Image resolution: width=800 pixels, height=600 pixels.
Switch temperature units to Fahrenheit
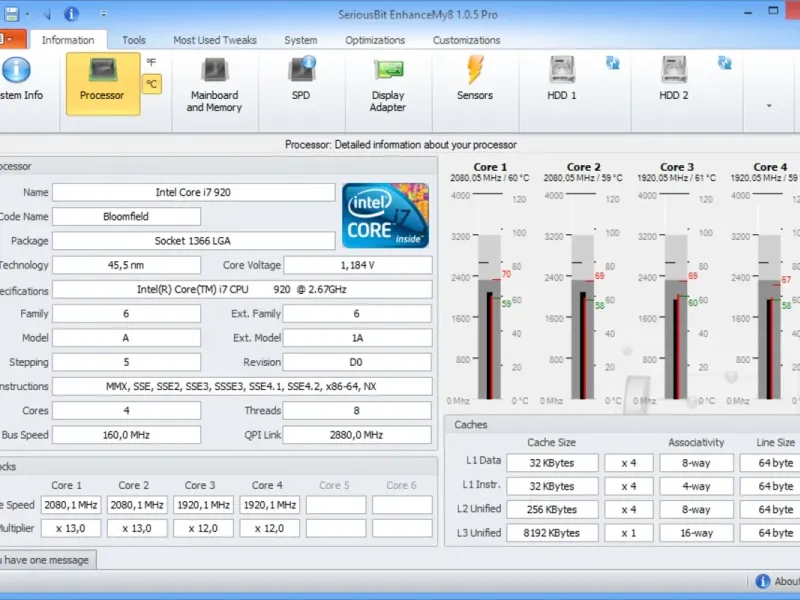click(x=151, y=62)
